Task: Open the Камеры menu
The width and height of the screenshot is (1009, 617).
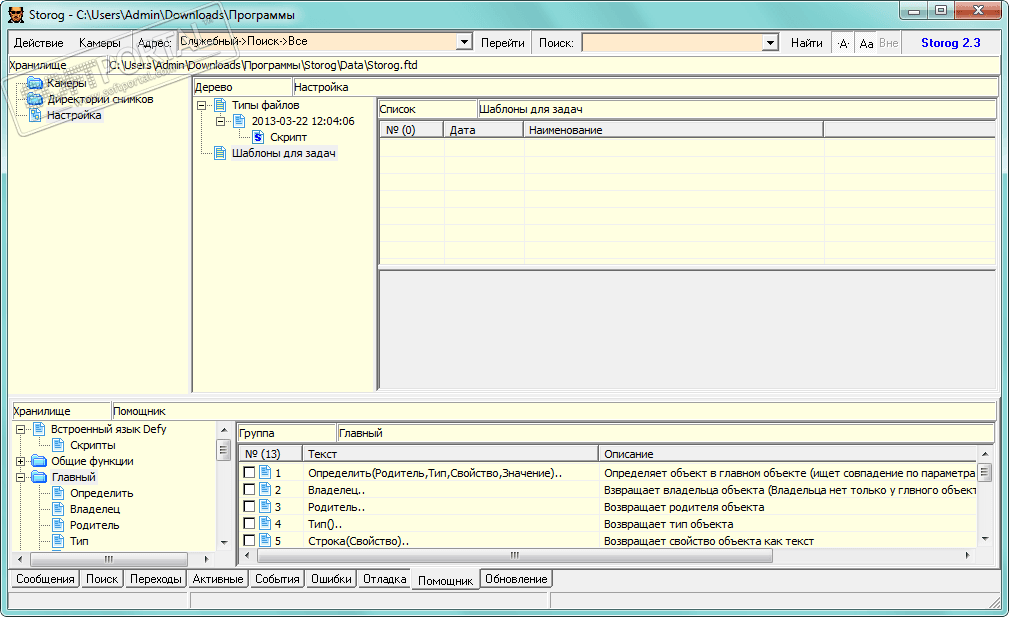Action: point(100,43)
